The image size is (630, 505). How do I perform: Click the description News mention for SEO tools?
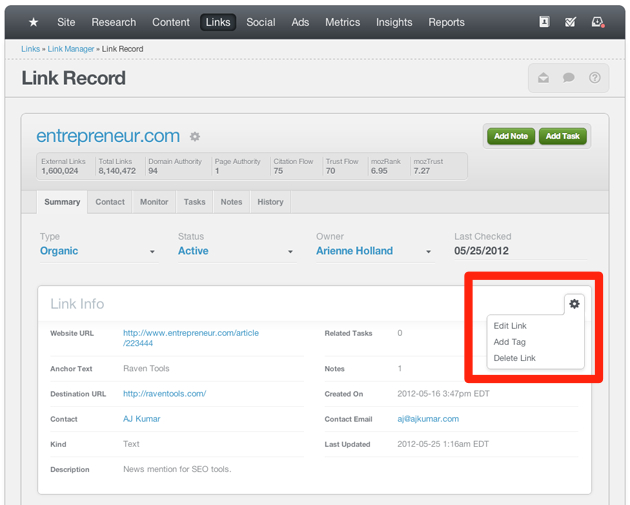[177, 469]
